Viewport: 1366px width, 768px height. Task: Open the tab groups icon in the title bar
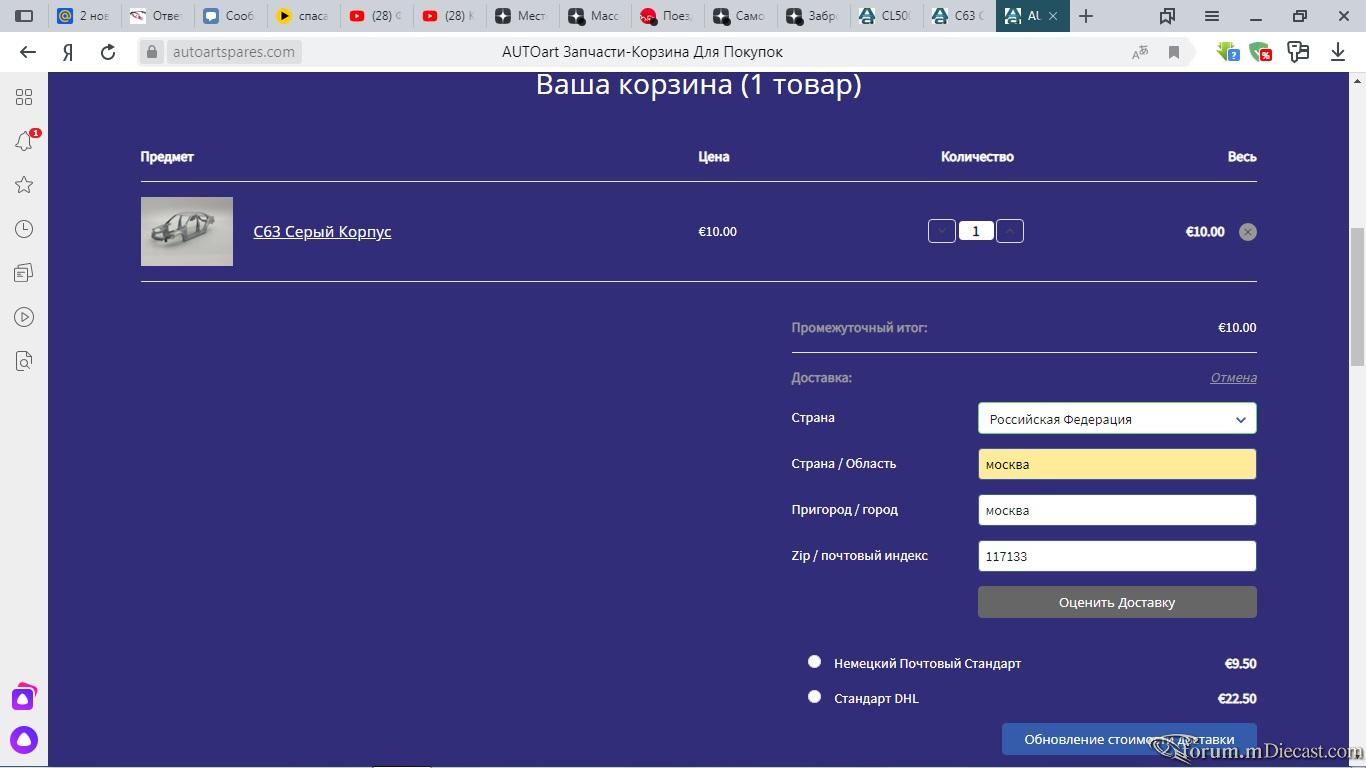pyautogui.click(x=1167, y=16)
